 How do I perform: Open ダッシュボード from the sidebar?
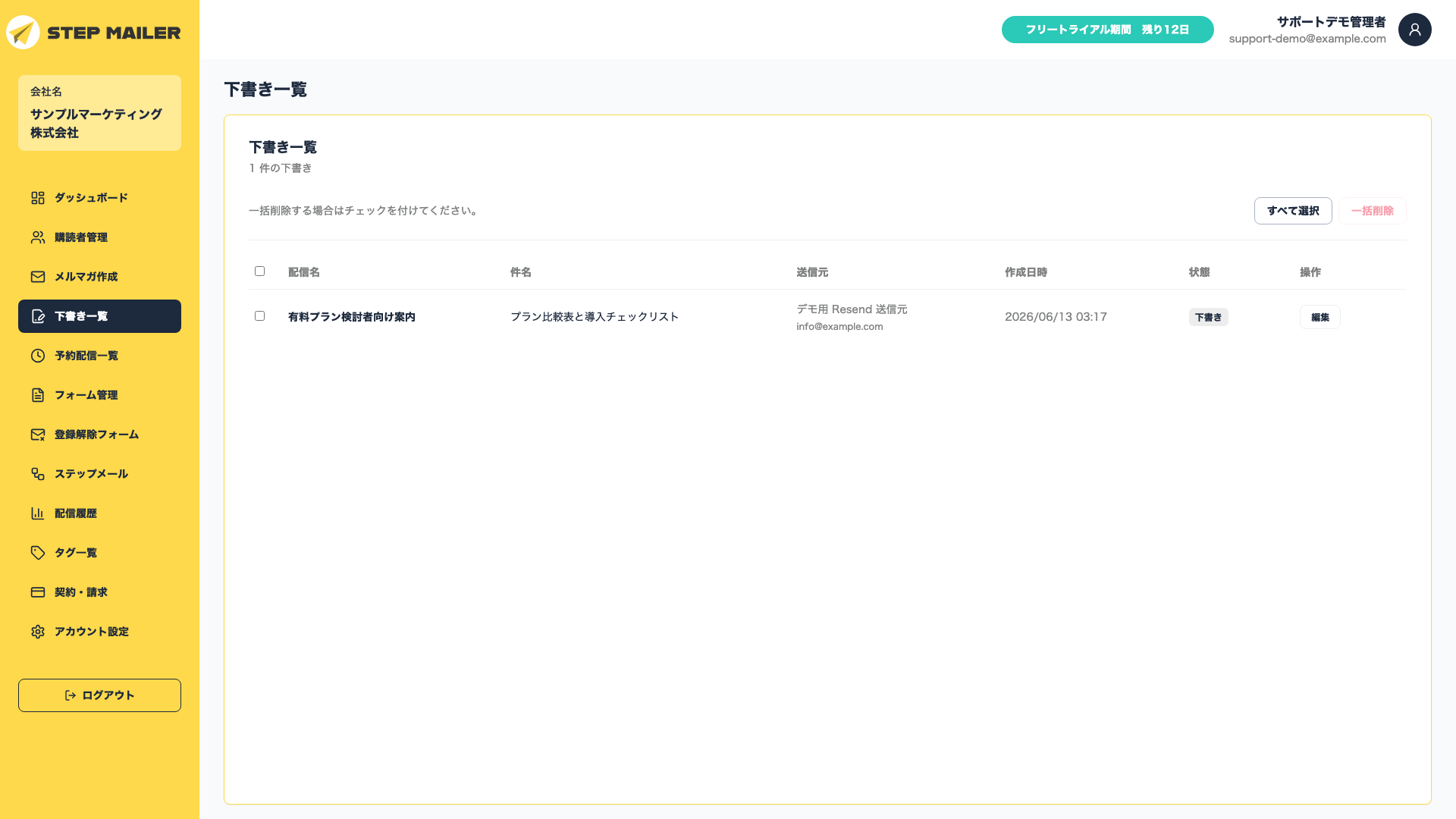[99, 198]
